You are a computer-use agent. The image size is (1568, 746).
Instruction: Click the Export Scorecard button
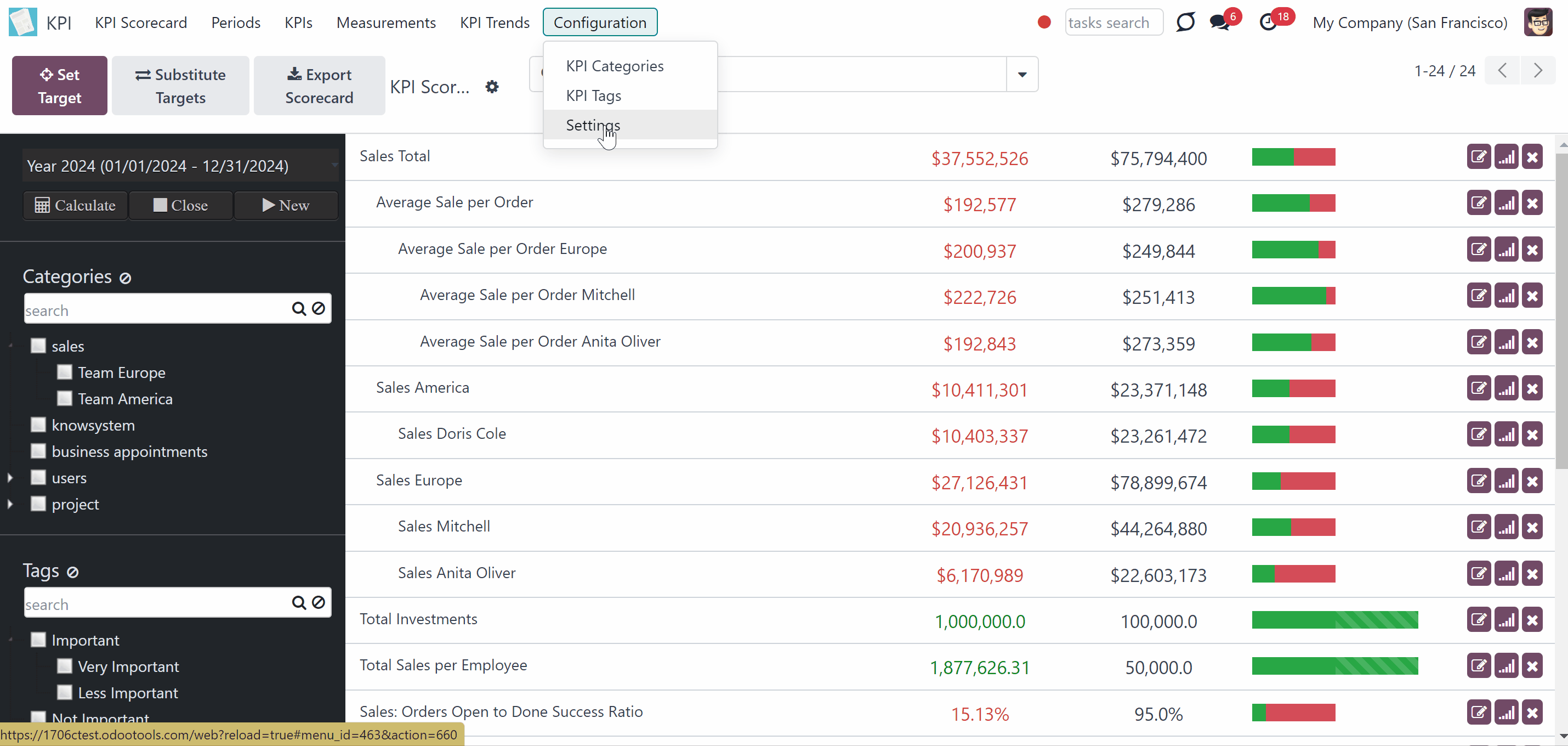(x=319, y=86)
